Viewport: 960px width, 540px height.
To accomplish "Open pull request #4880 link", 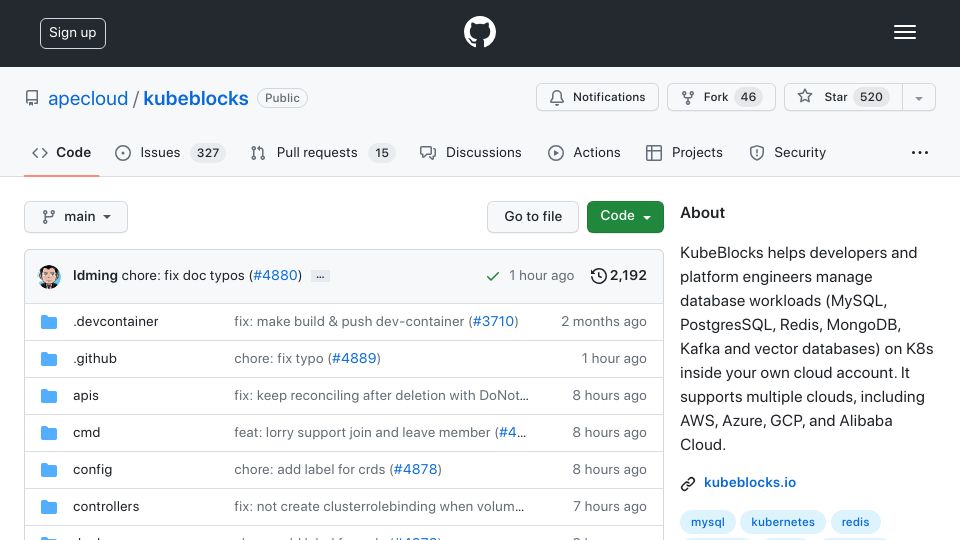I will pyautogui.click(x=276, y=276).
